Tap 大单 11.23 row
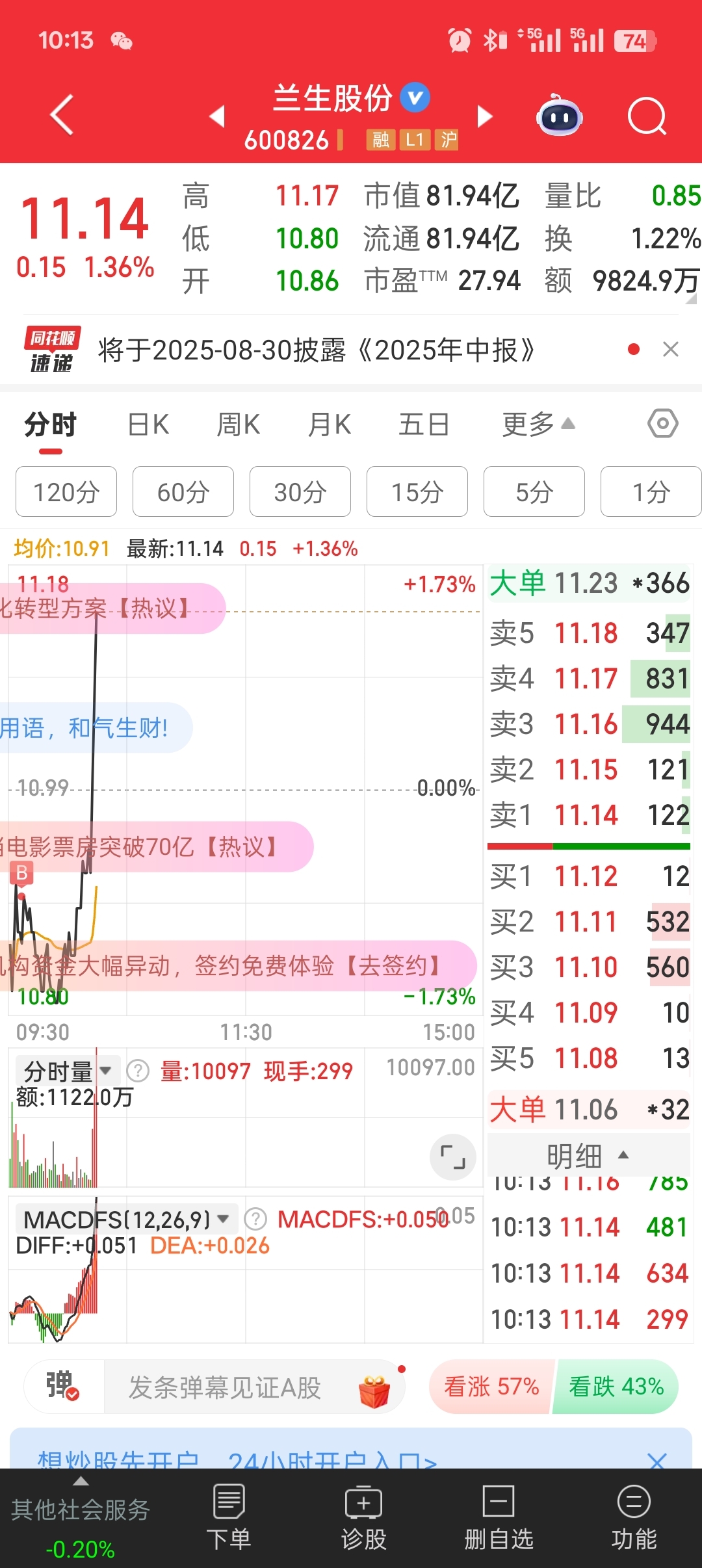The image size is (702, 1568). pos(589,583)
